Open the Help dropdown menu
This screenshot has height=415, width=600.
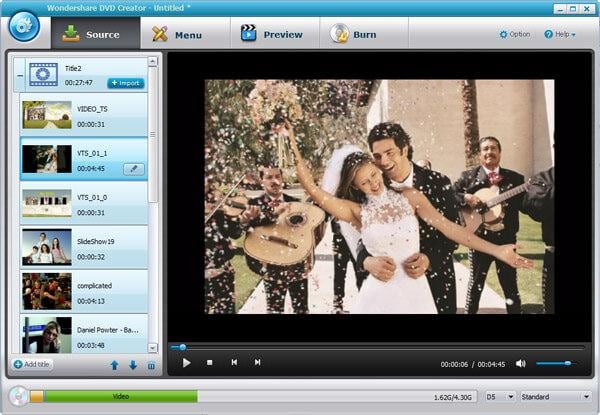(x=560, y=34)
